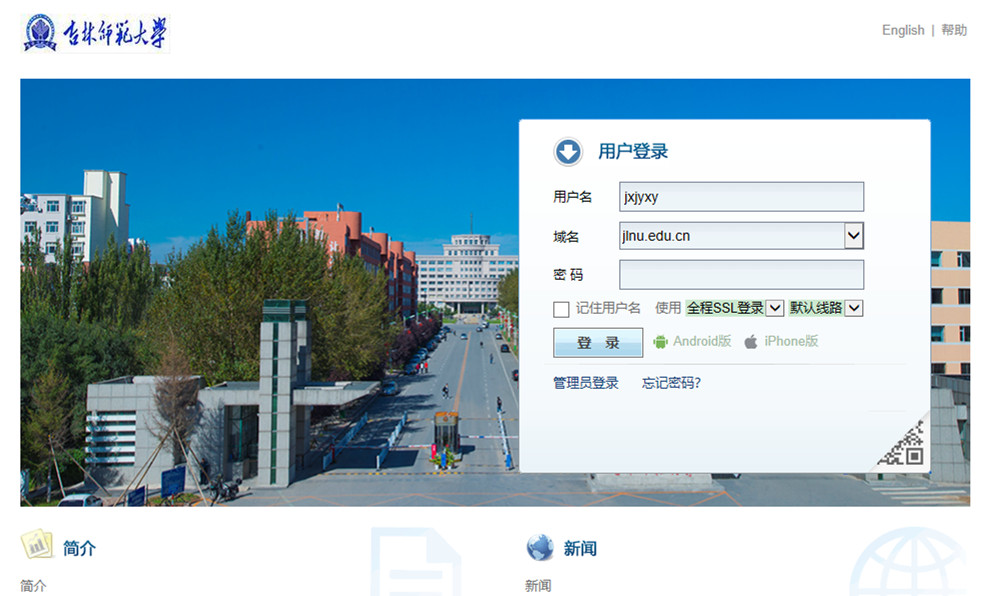Open the Android版 download link

click(702, 342)
